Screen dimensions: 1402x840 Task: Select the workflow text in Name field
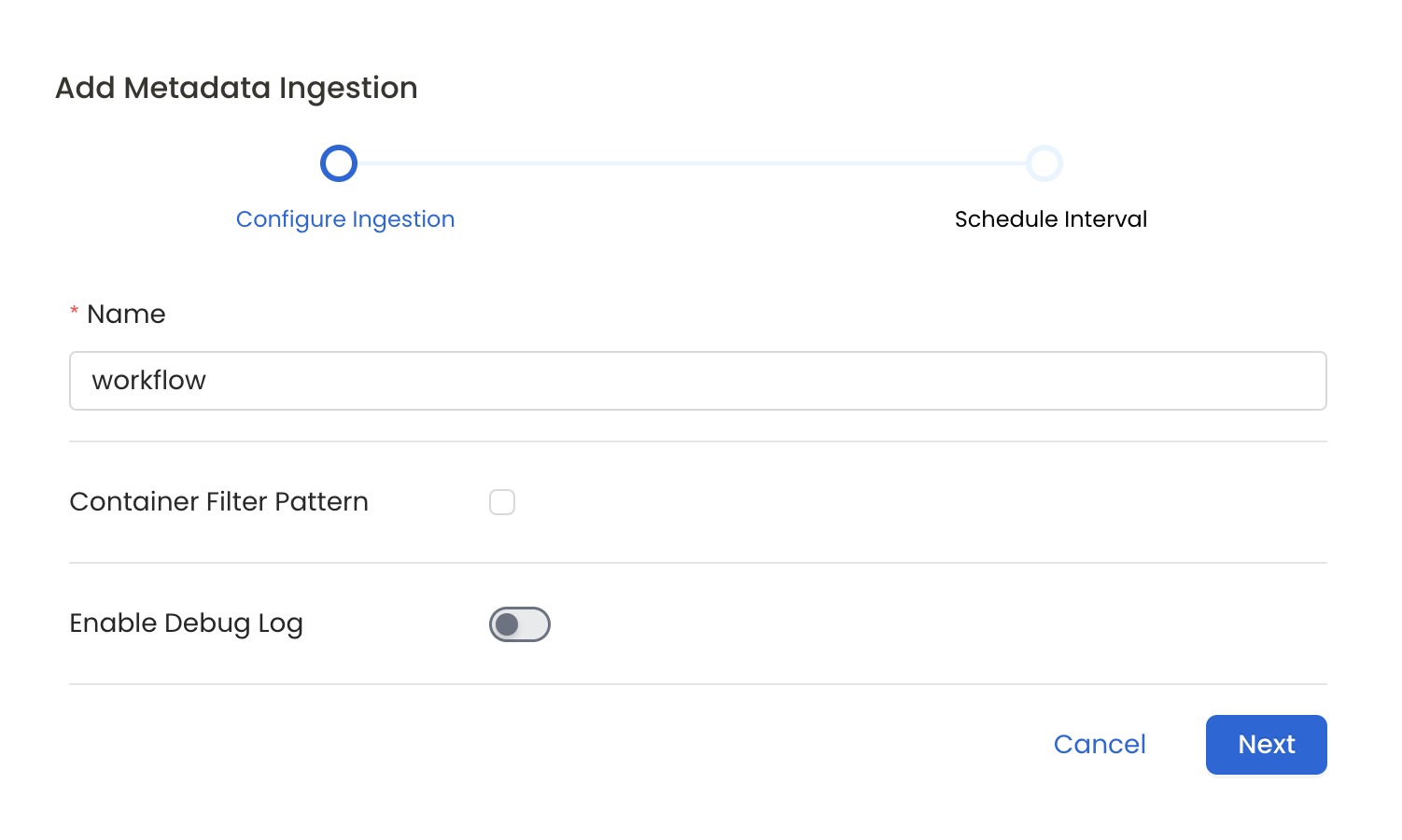(148, 381)
